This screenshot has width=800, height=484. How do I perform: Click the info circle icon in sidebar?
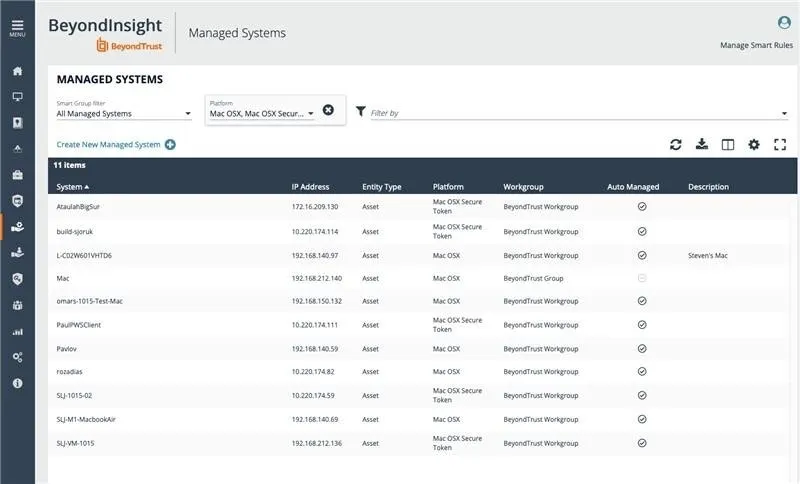pos(17,383)
